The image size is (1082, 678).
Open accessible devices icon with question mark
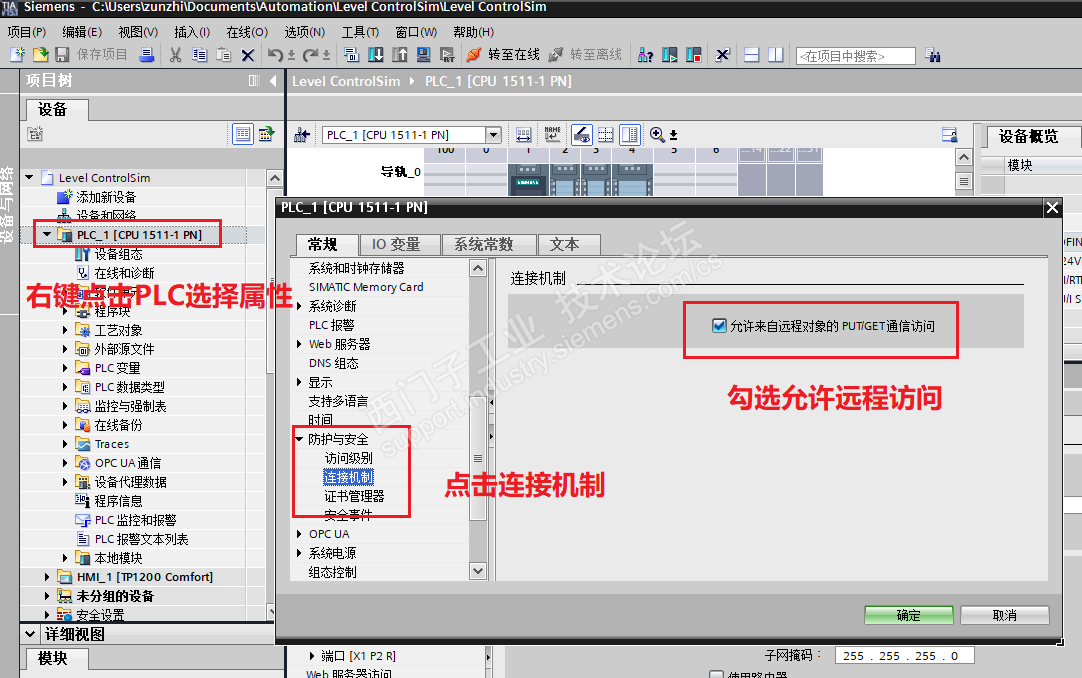click(645, 54)
